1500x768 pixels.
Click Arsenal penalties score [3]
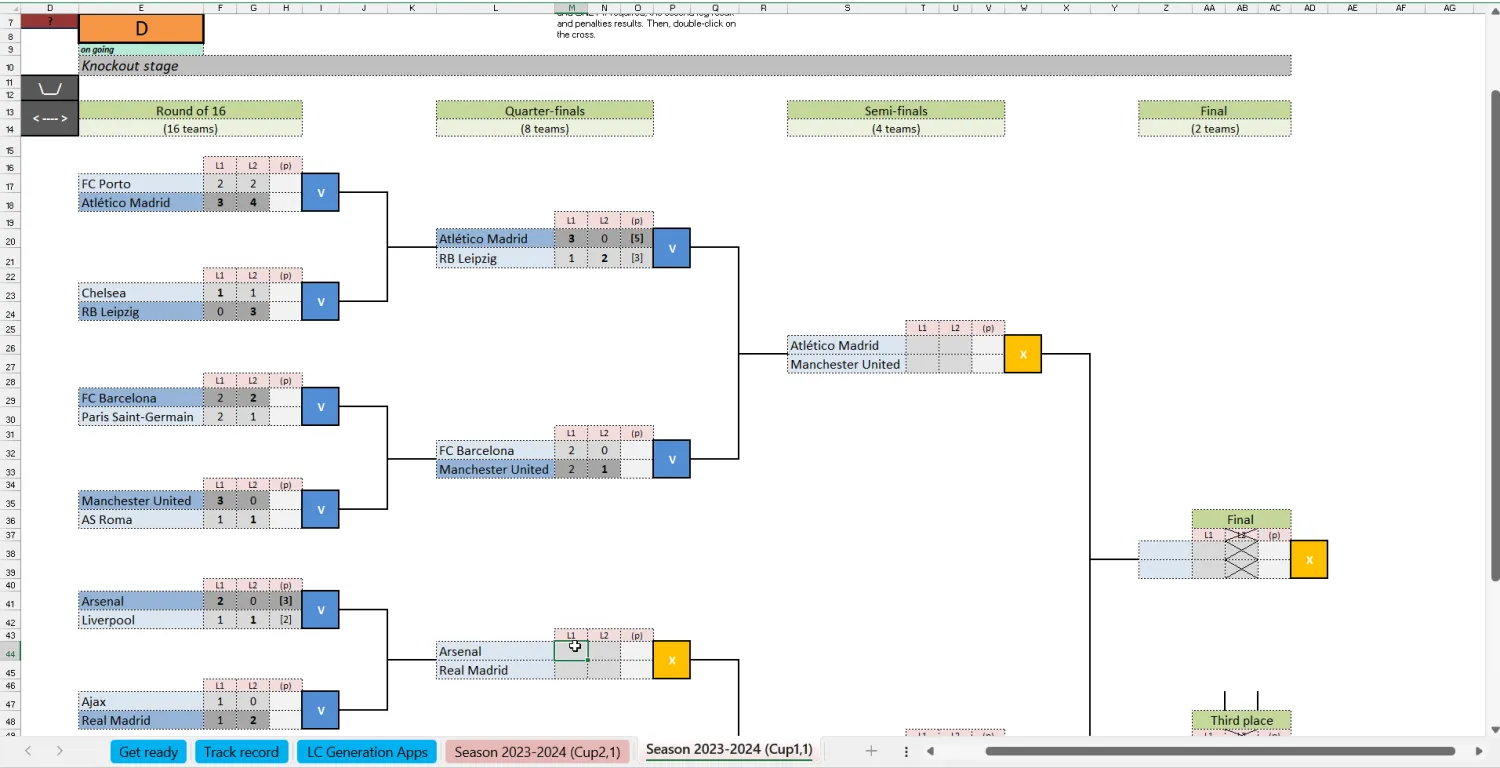(x=285, y=600)
